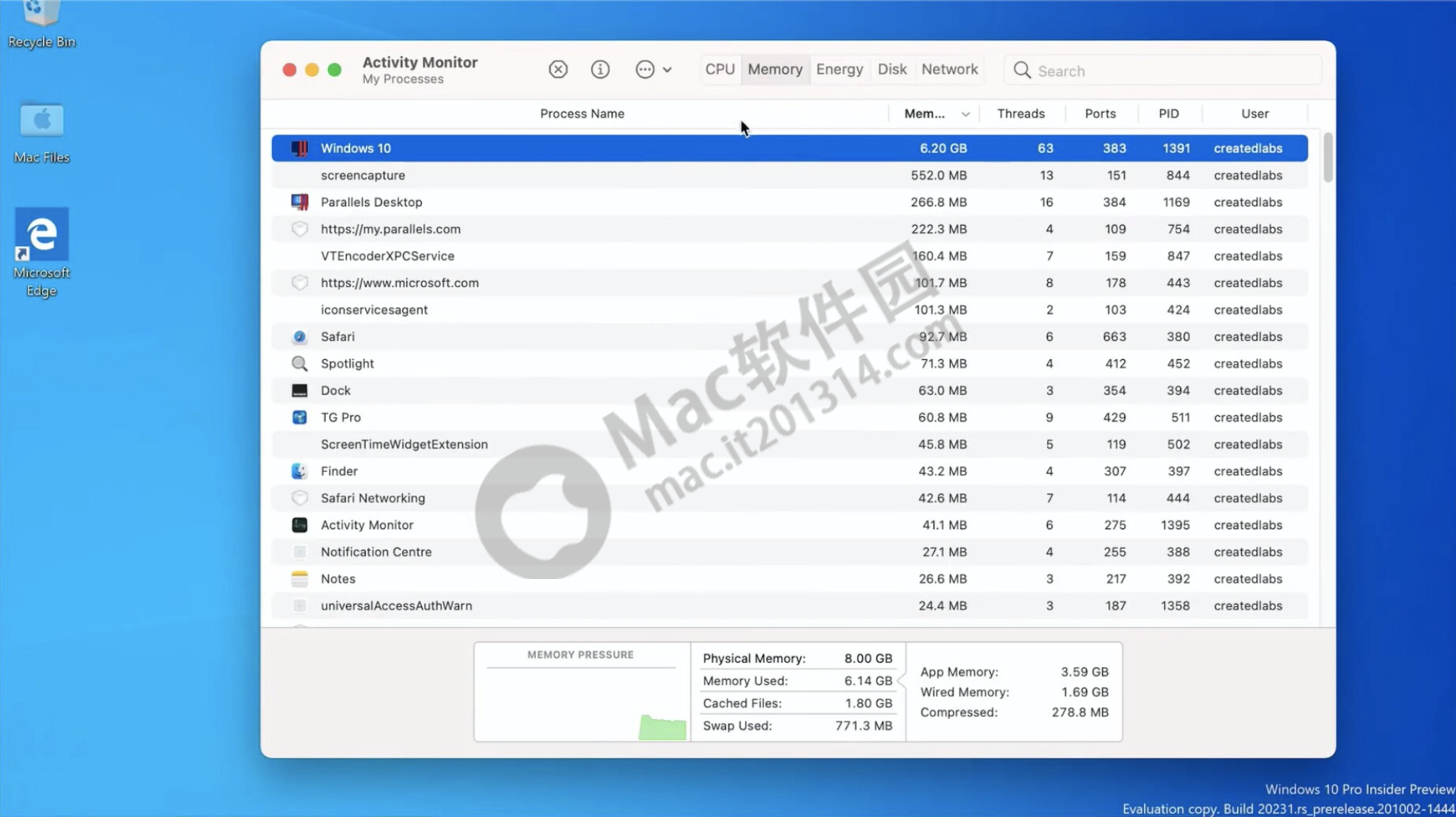Switch to the Energy tab
This screenshot has height=817, width=1456.
839,70
